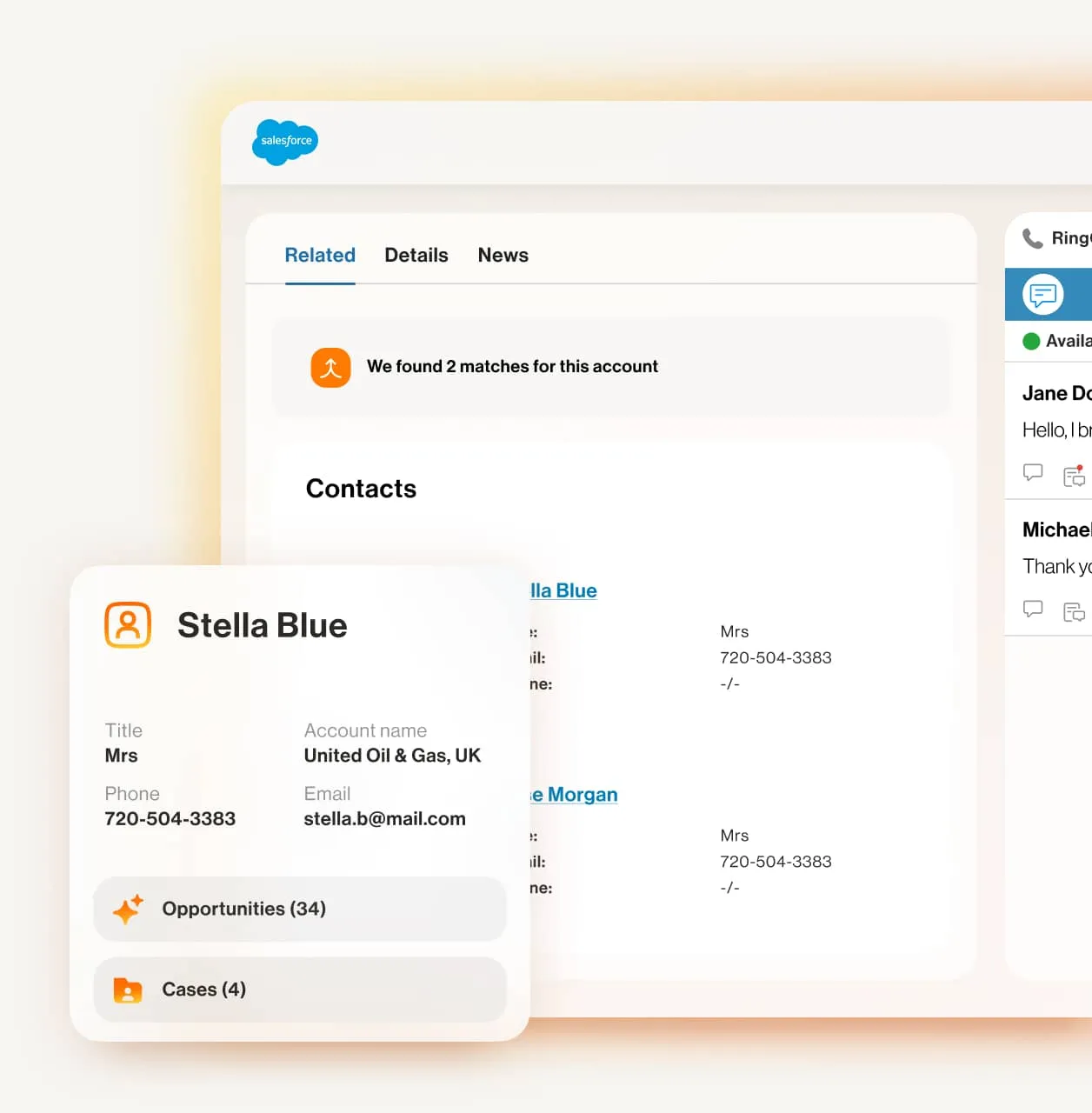The image size is (1092, 1113).
Task: Click the Salesforce cloud logo
Action: coord(285,142)
